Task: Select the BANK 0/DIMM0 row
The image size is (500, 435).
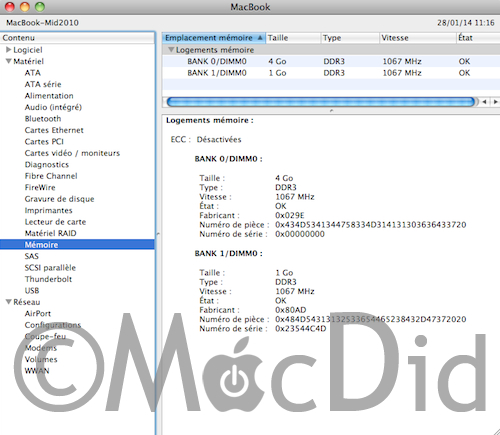Action: 331,62
